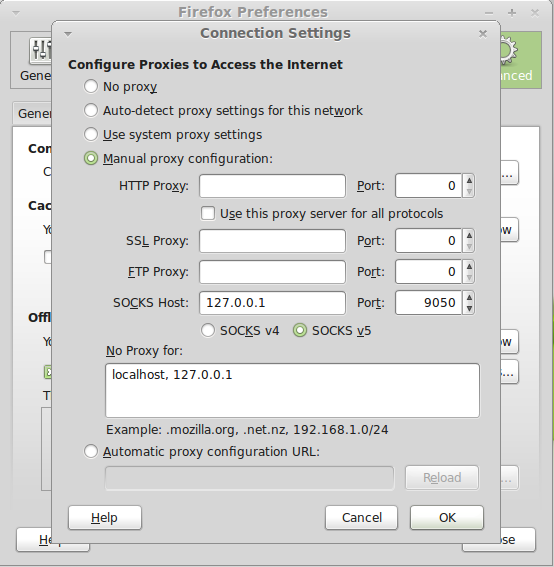Increase SSL Proxy port with up arrow

[469, 235]
